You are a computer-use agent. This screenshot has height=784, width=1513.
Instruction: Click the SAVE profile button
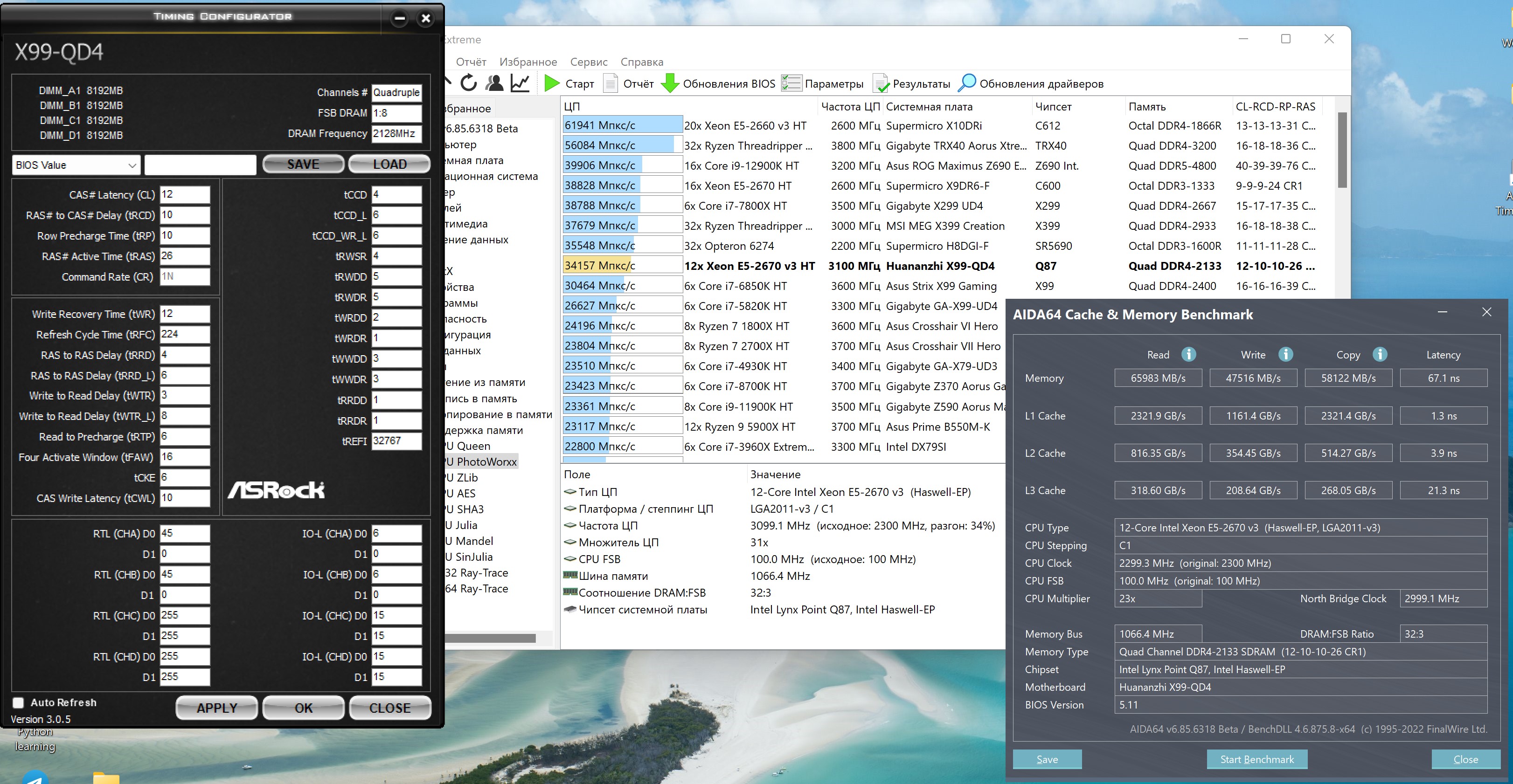point(303,165)
